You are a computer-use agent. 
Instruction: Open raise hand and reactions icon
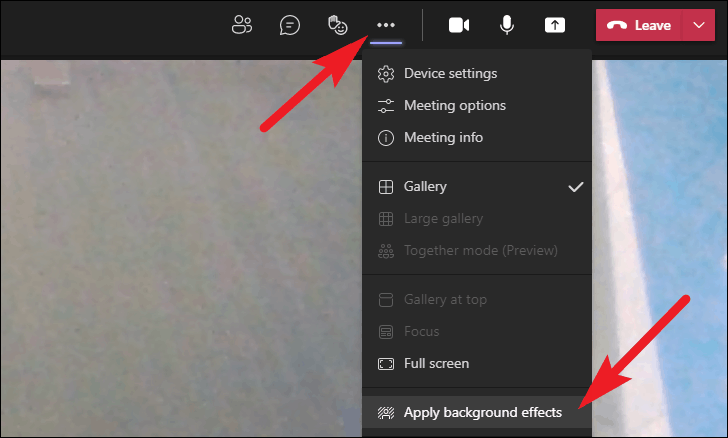(338, 25)
